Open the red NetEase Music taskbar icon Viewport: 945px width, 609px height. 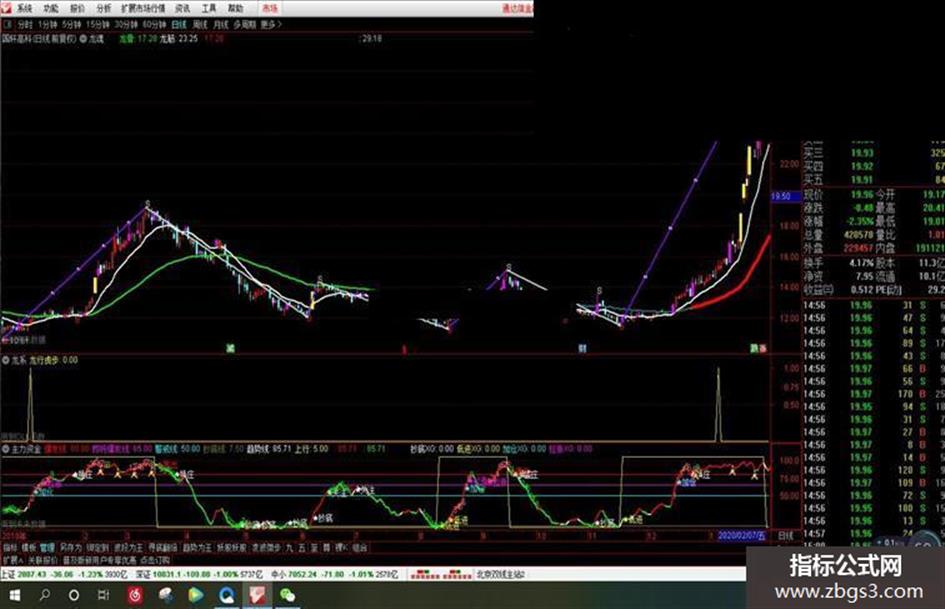coord(136,595)
